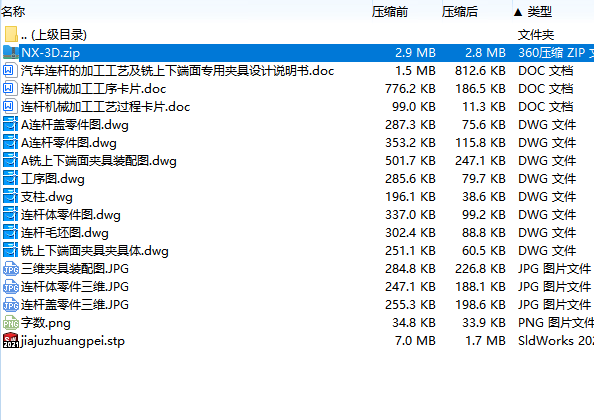Click the JPG icon for 三维夹具装配图.JPG

(x=11, y=269)
